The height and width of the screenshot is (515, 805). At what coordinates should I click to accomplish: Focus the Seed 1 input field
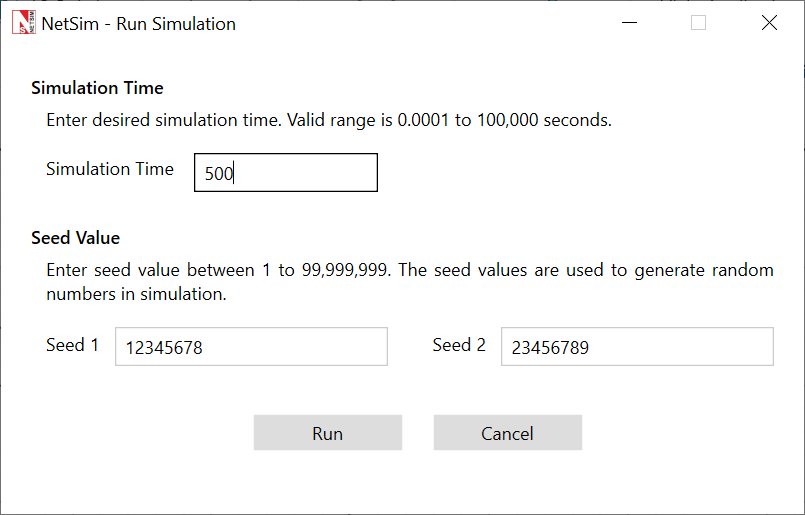click(x=251, y=347)
